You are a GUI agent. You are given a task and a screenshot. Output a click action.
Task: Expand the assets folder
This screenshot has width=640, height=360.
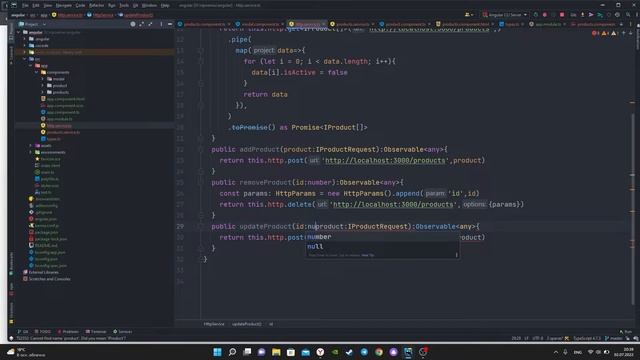pyautogui.click(x=31, y=145)
